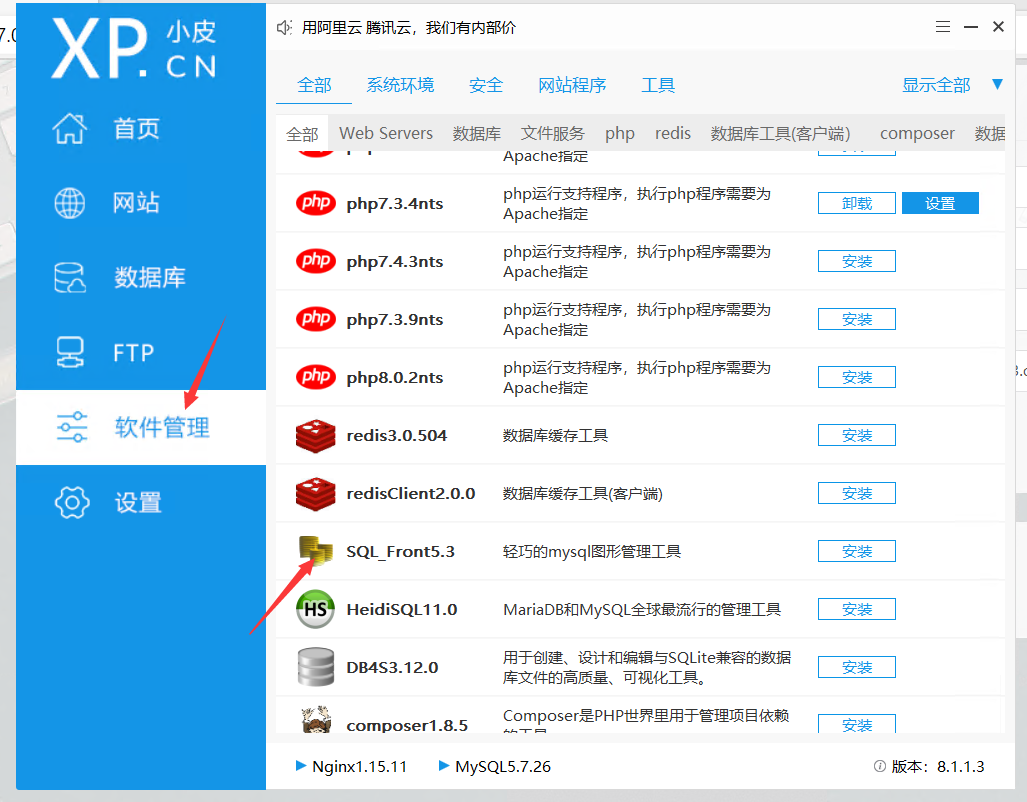The image size is (1027, 802).
Task: Click the php7.4.3nts logo icon
Action: [316, 261]
